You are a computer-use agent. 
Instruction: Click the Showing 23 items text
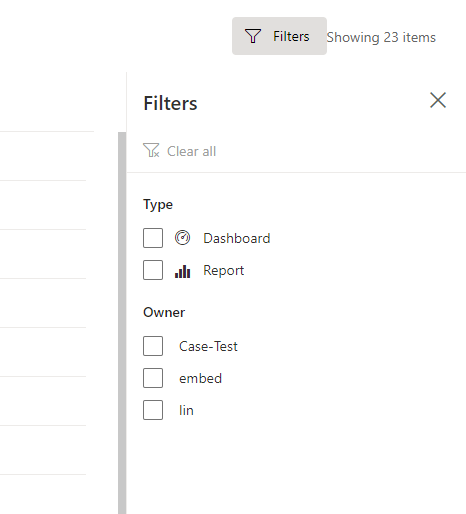(x=381, y=37)
